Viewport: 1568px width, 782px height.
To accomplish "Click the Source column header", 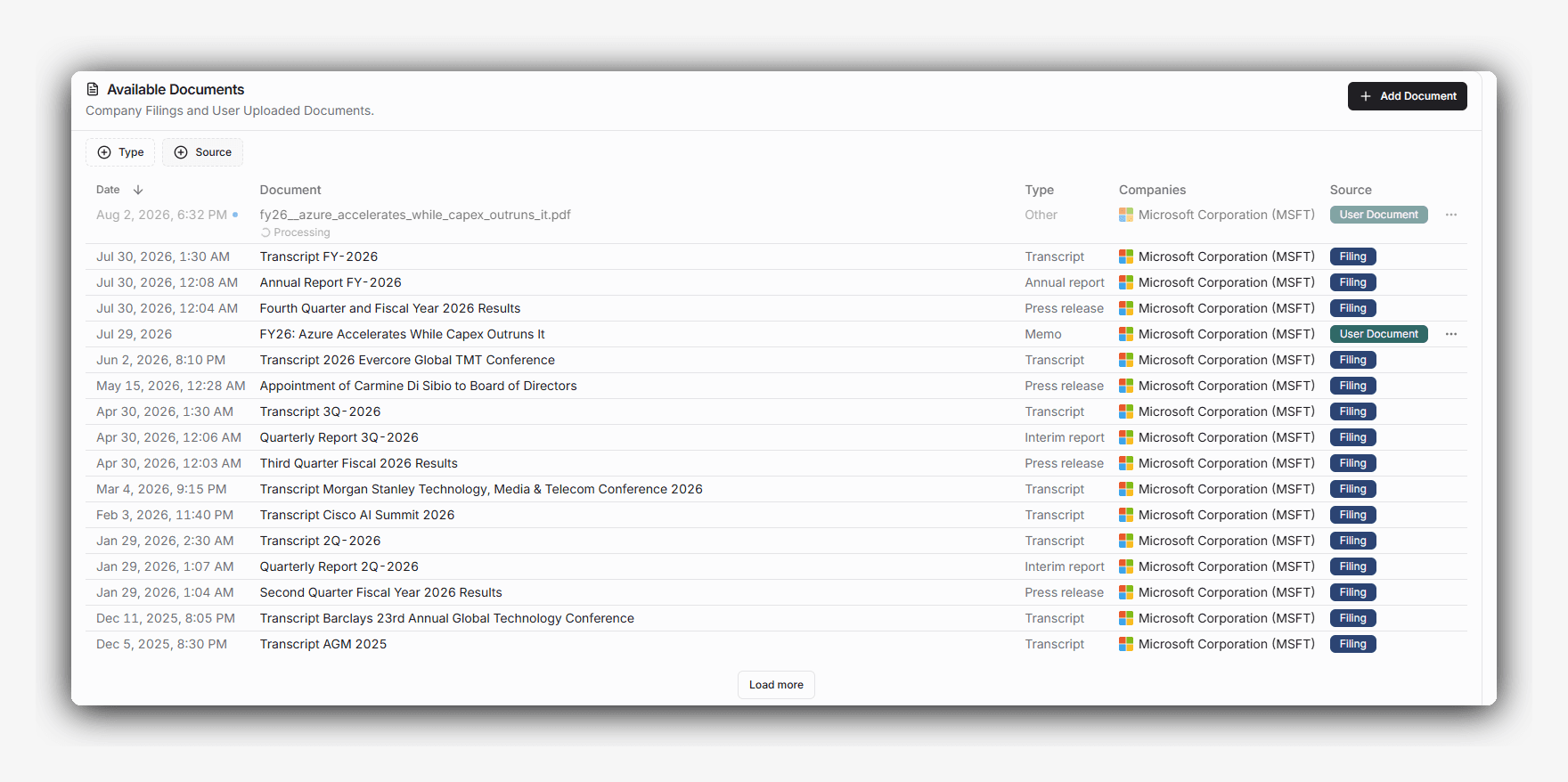I will (x=1351, y=190).
